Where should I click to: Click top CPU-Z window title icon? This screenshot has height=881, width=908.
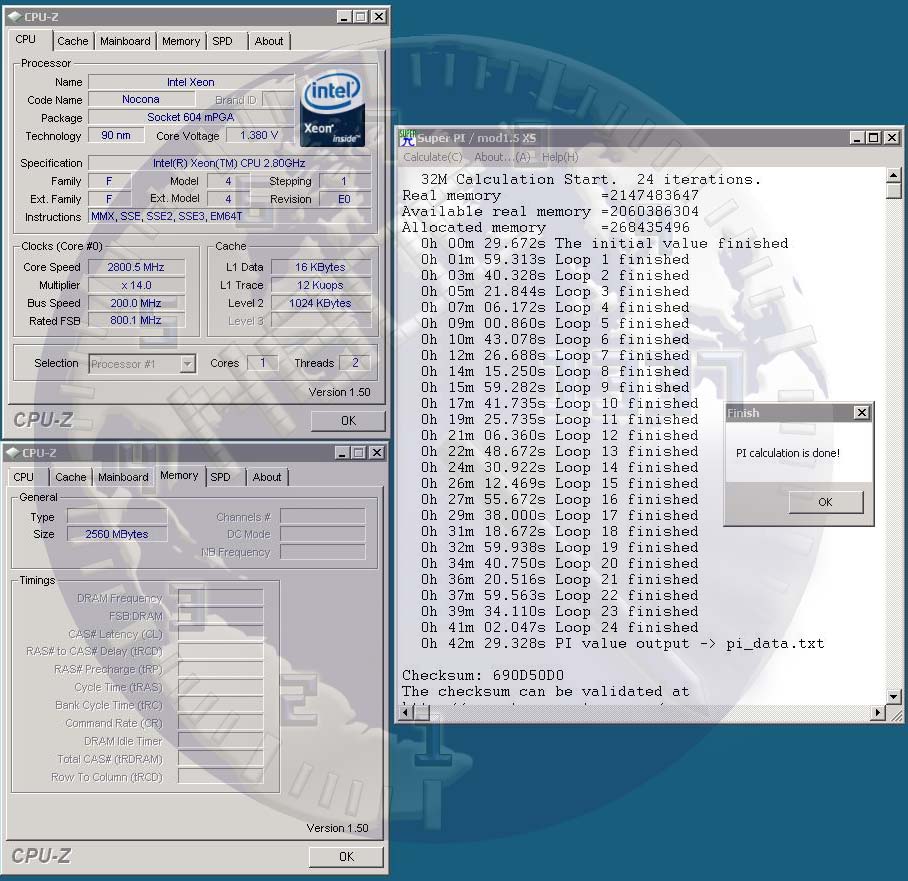(15, 17)
